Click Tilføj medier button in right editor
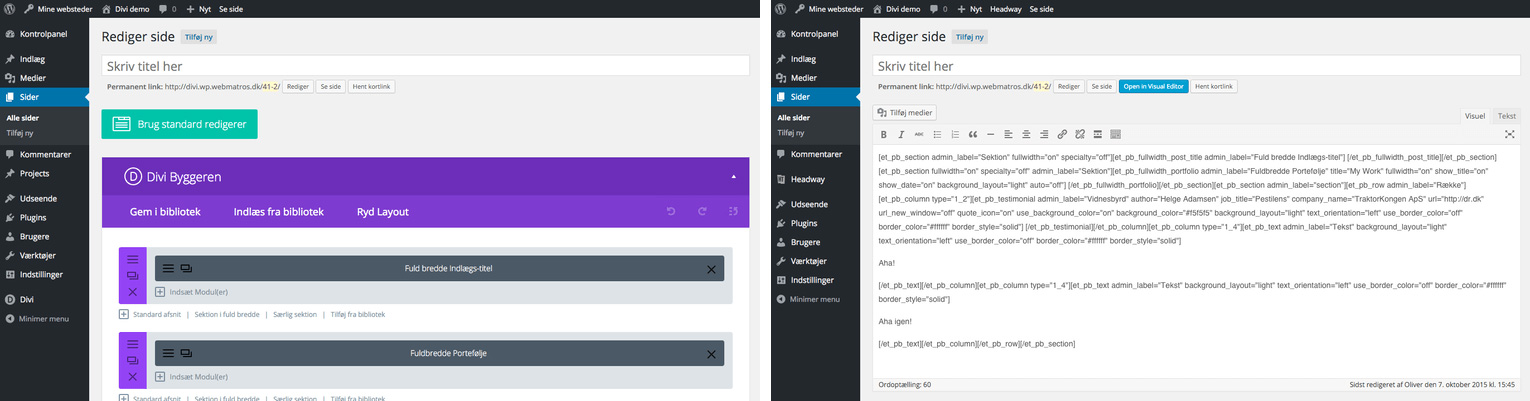Viewport: 1530px width, 401px height. [904, 113]
